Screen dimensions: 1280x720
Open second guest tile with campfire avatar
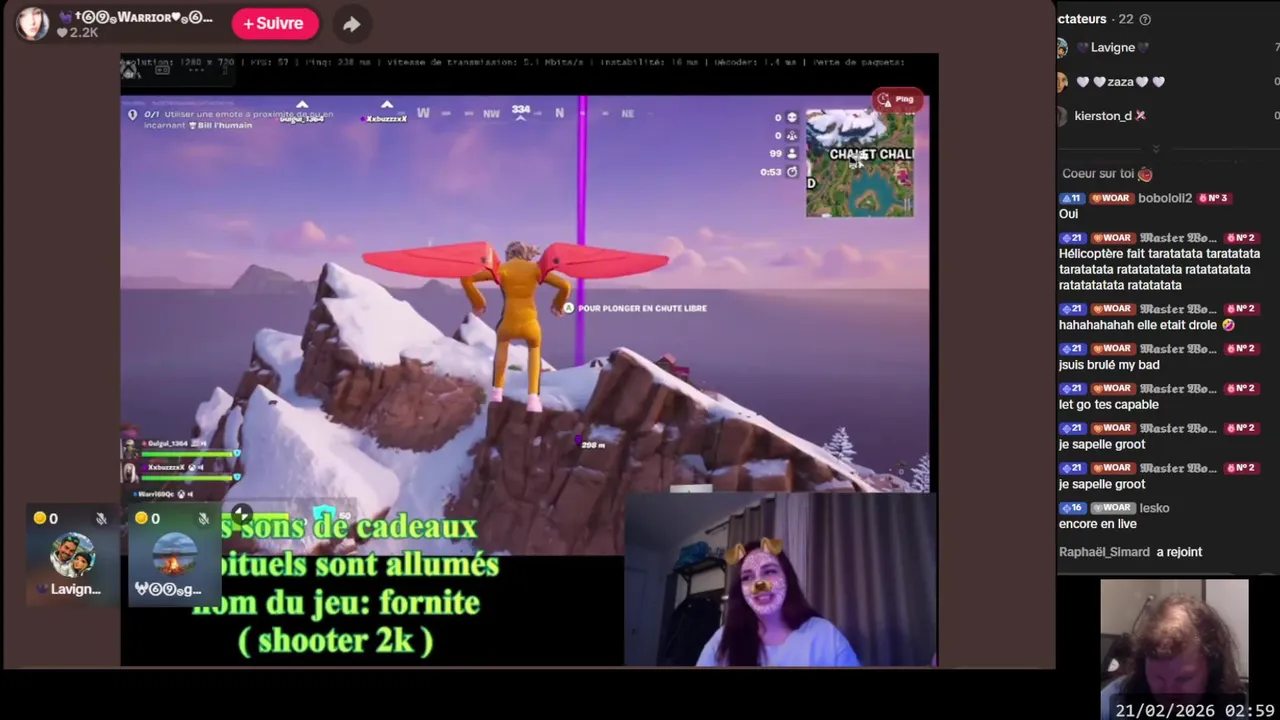click(175, 555)
